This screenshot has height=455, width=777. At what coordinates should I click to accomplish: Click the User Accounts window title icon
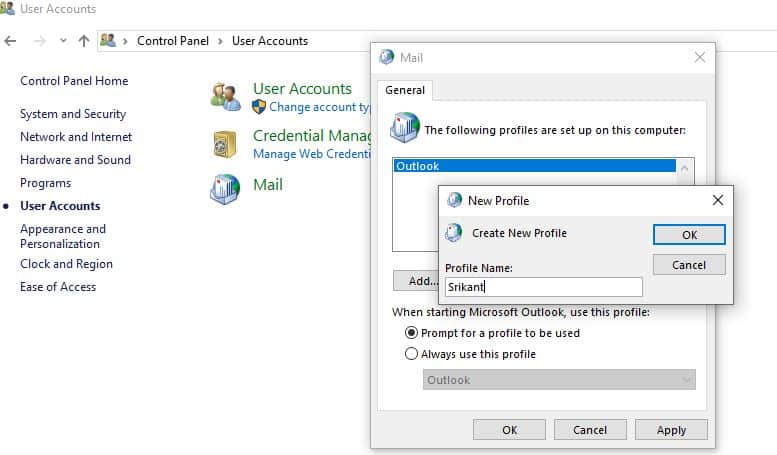pyautogui.click(x=7, y=8)
